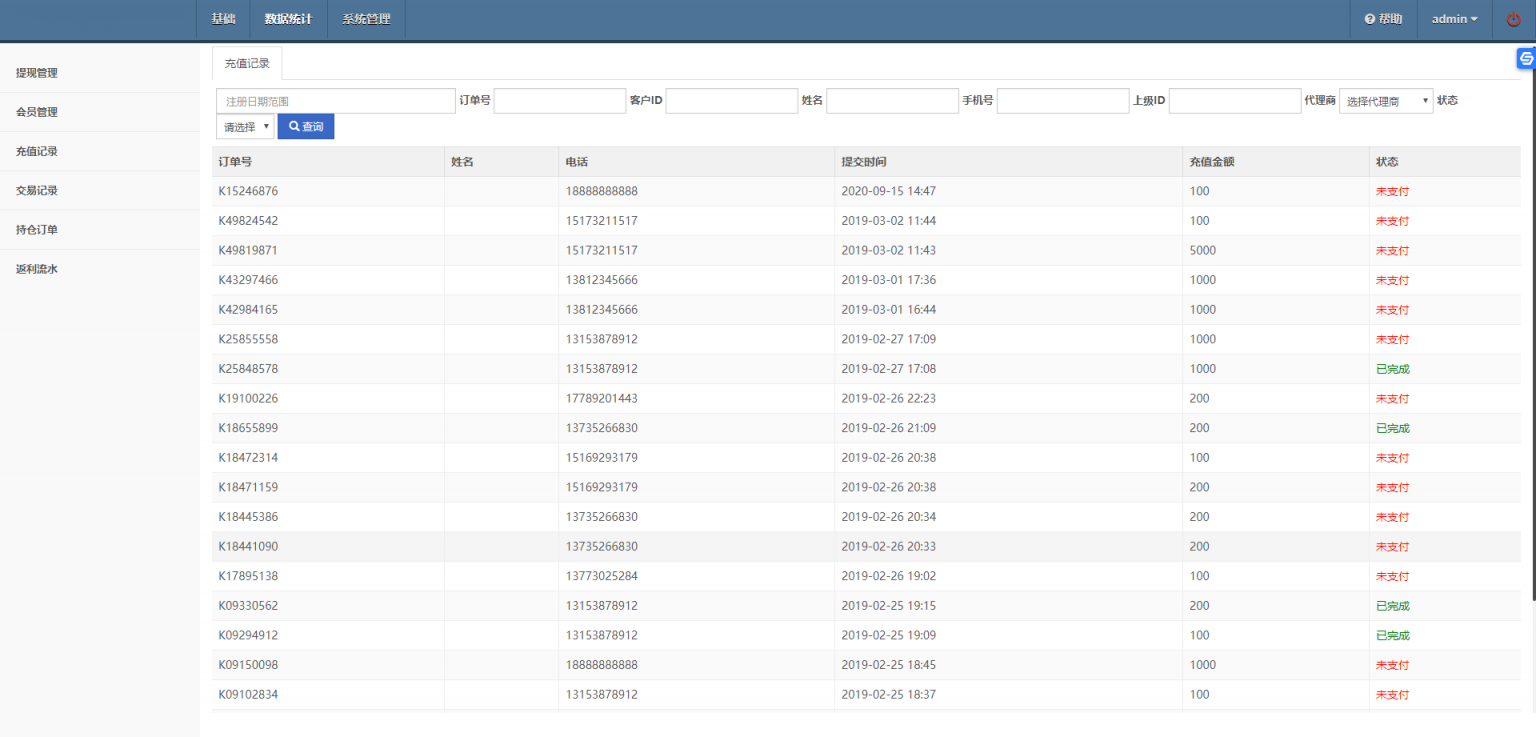
Task: Click the 查询 search button
Action: tap(306, 127)
